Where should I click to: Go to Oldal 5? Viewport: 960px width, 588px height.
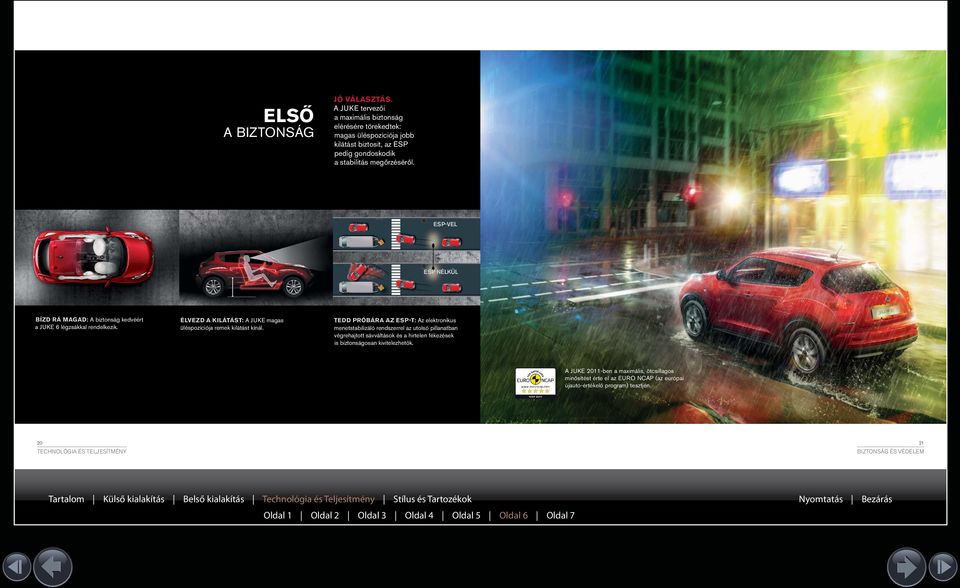pos(466,516)
